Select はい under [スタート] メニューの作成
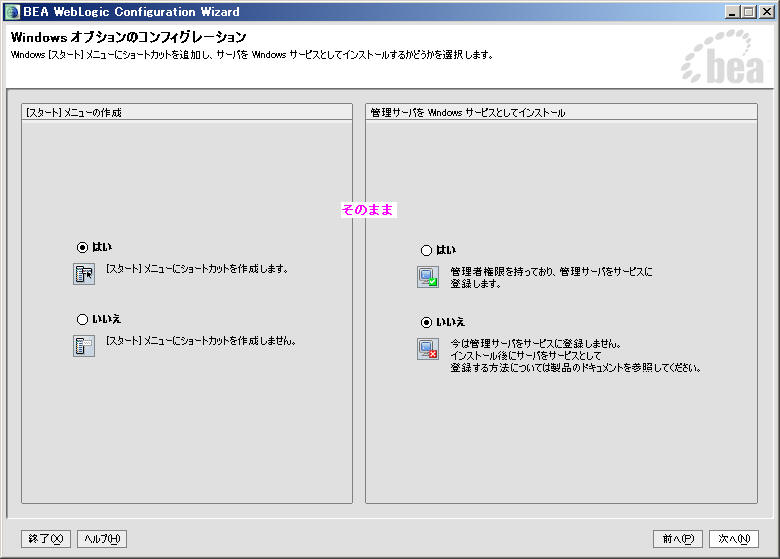 pyautogui.click(x=83, y=247)
